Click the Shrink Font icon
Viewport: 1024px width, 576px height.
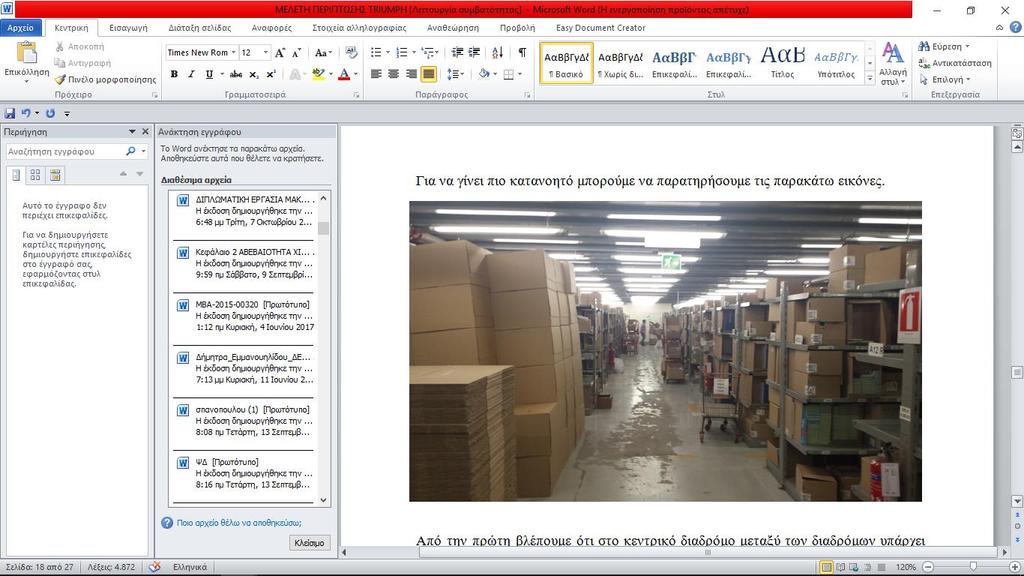(296, 53)
